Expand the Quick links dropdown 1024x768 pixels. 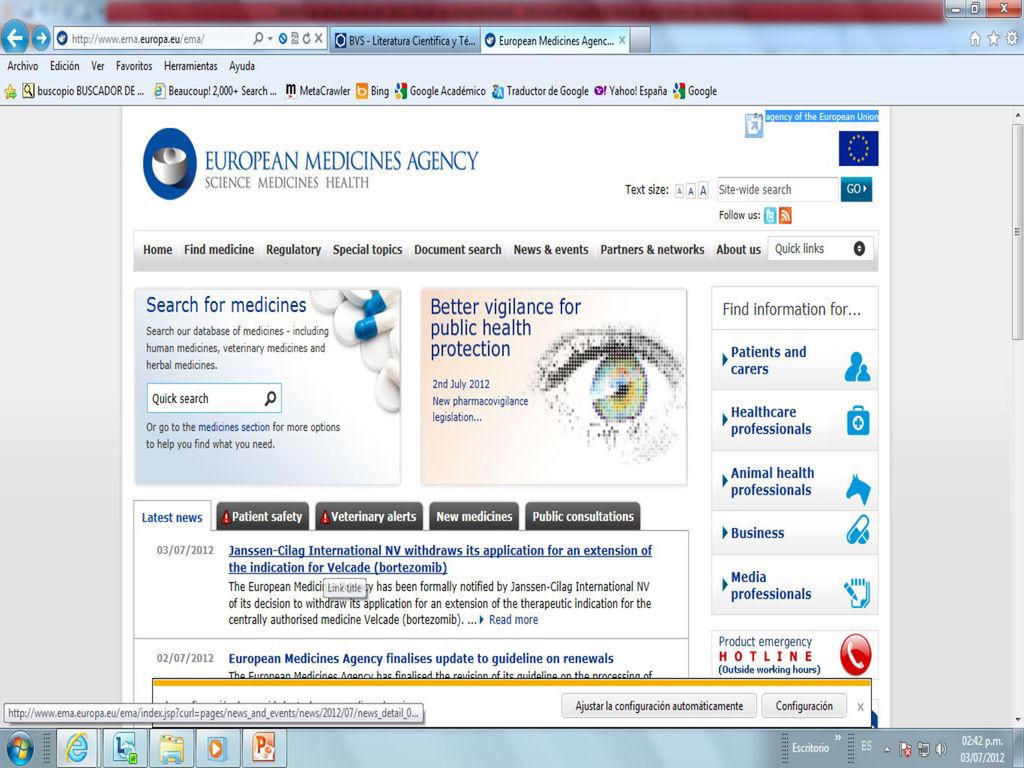point(859,249)
